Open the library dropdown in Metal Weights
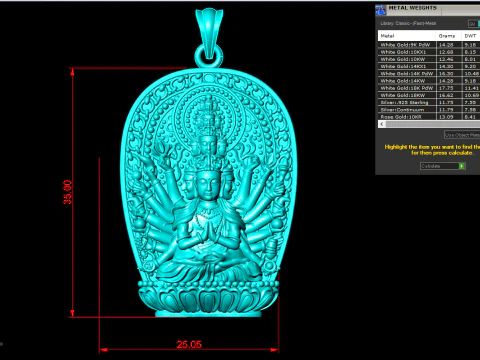This screenshot has height=360, width=480. coord(474,24)
